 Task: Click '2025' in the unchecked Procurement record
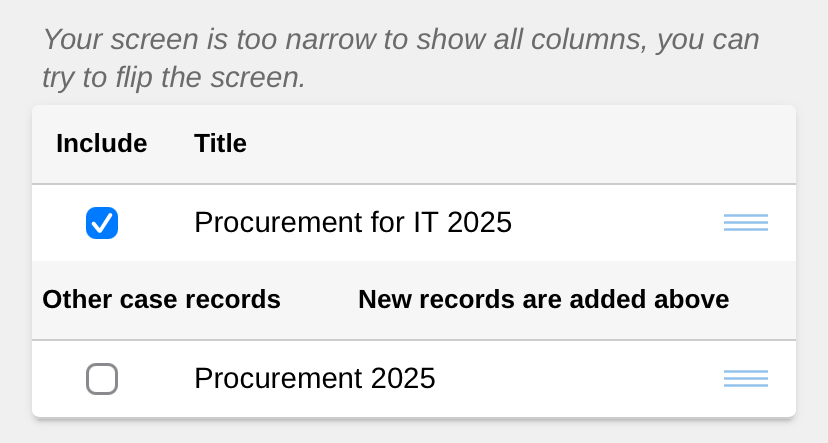402,378
